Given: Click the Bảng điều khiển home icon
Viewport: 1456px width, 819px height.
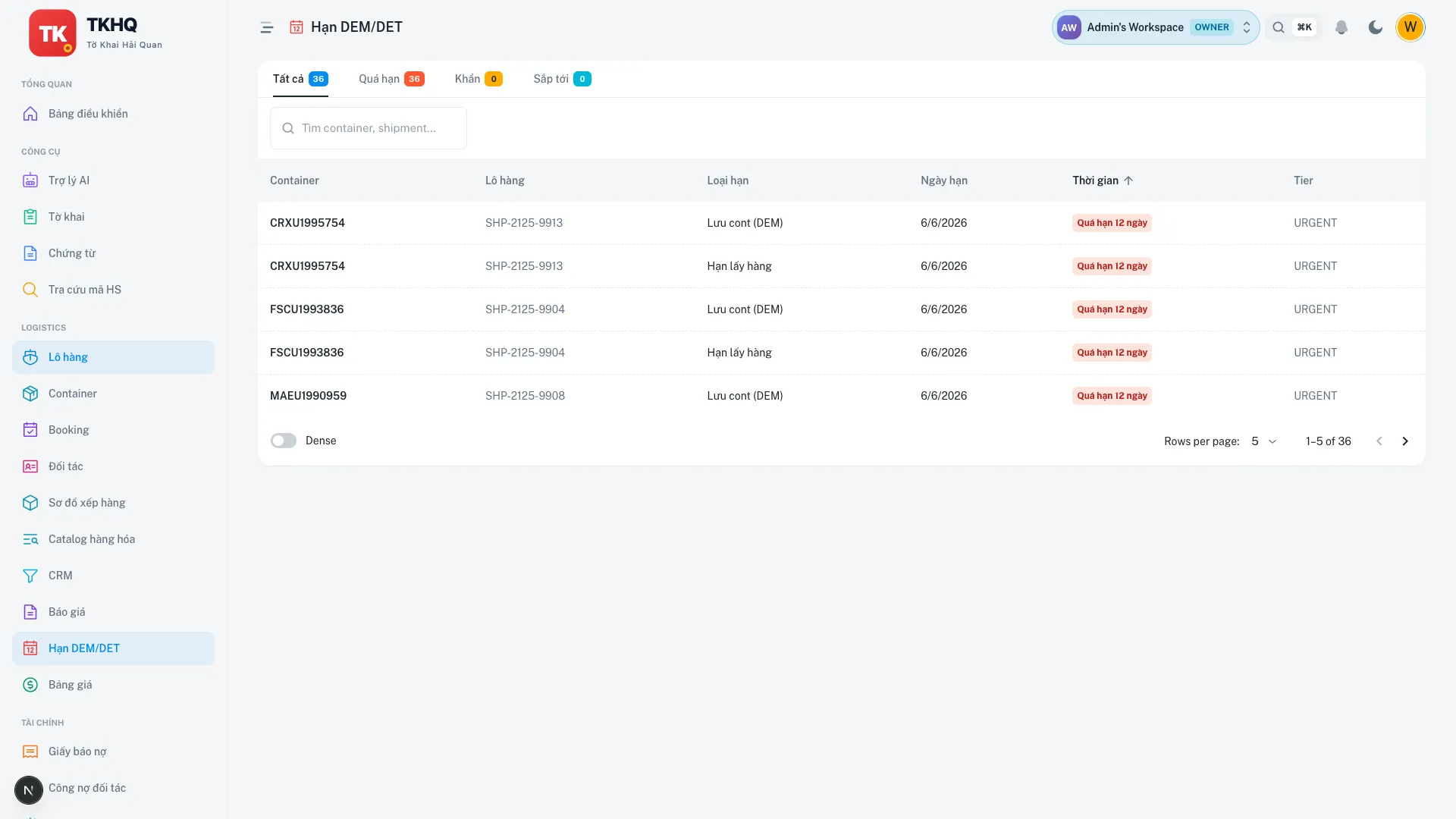Looking at the screenshot, I should click(30, 114).
